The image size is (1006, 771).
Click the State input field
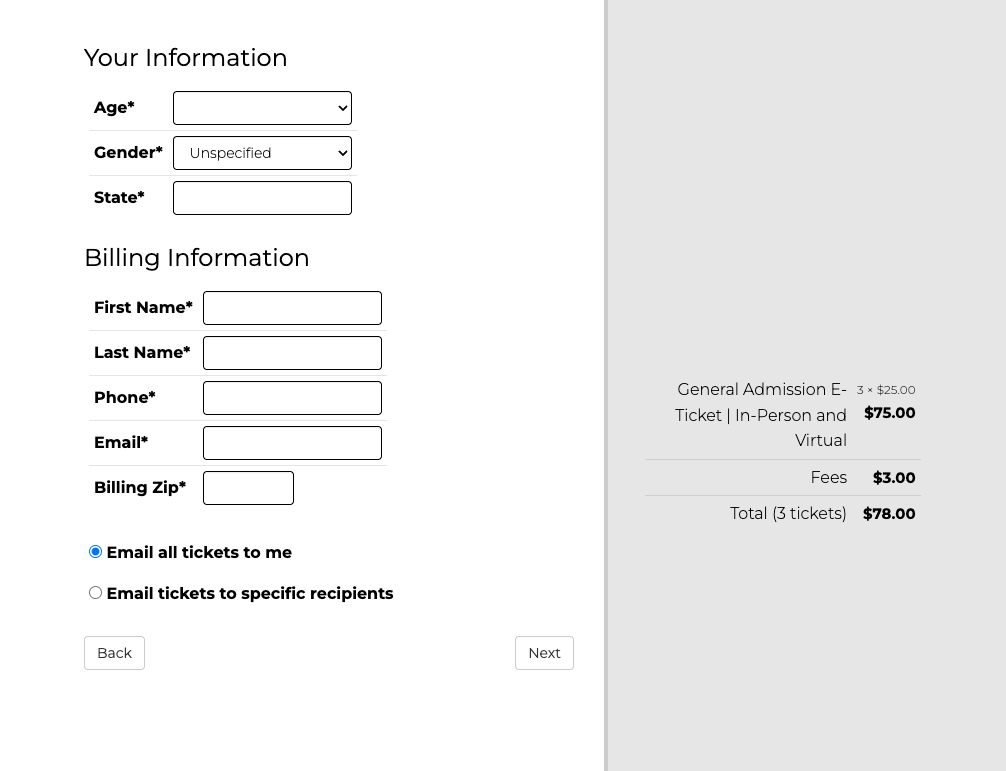262,198
